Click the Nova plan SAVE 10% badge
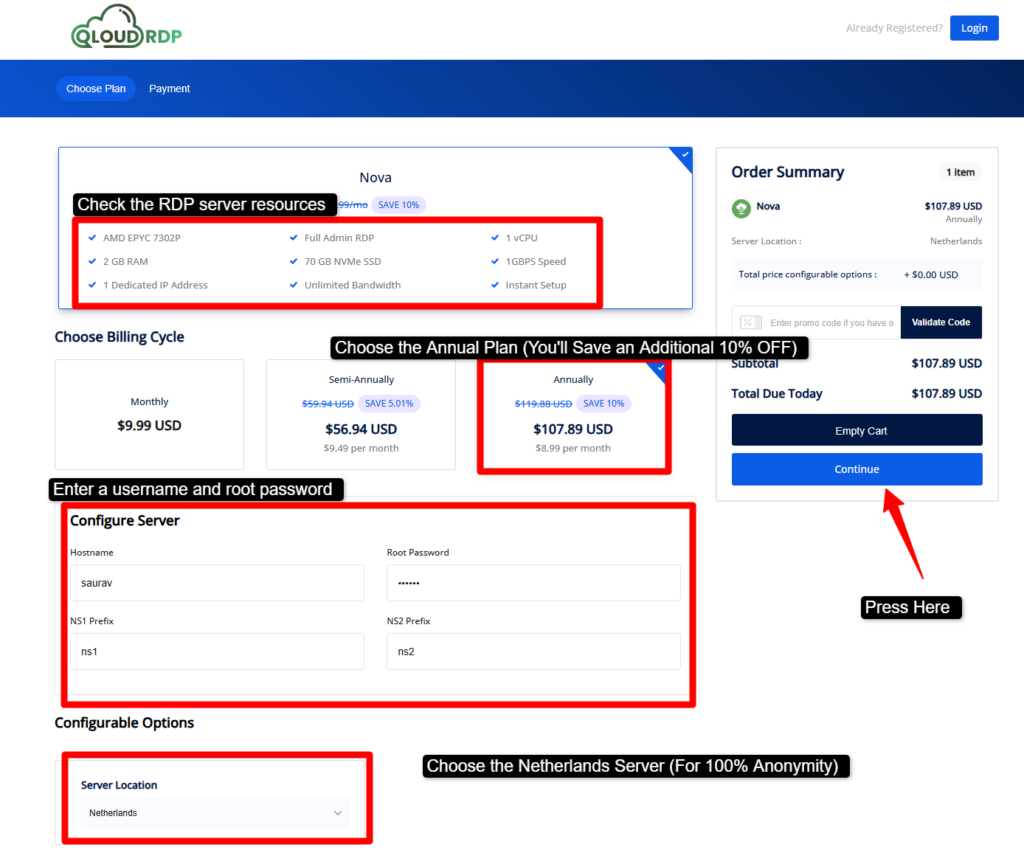The height and width of the screenshot is (850, 1024). tap(398, 205)
